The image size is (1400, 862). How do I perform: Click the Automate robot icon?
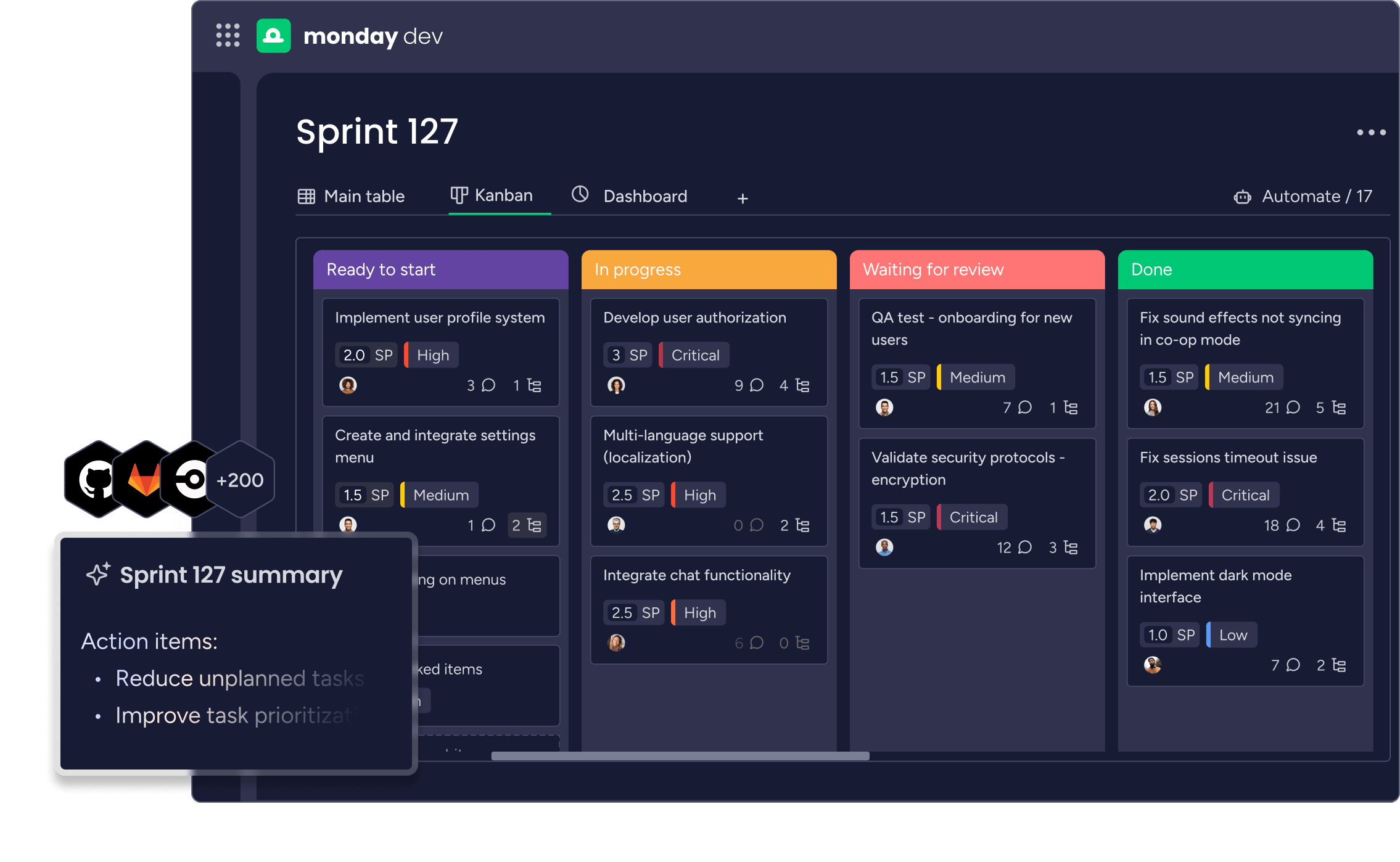(1242, 197)
